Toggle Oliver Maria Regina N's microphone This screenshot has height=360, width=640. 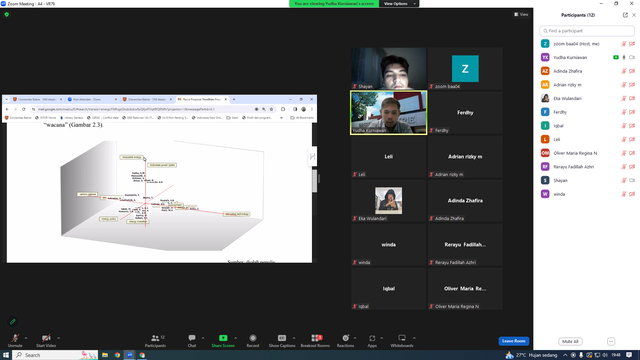point(624,153)
